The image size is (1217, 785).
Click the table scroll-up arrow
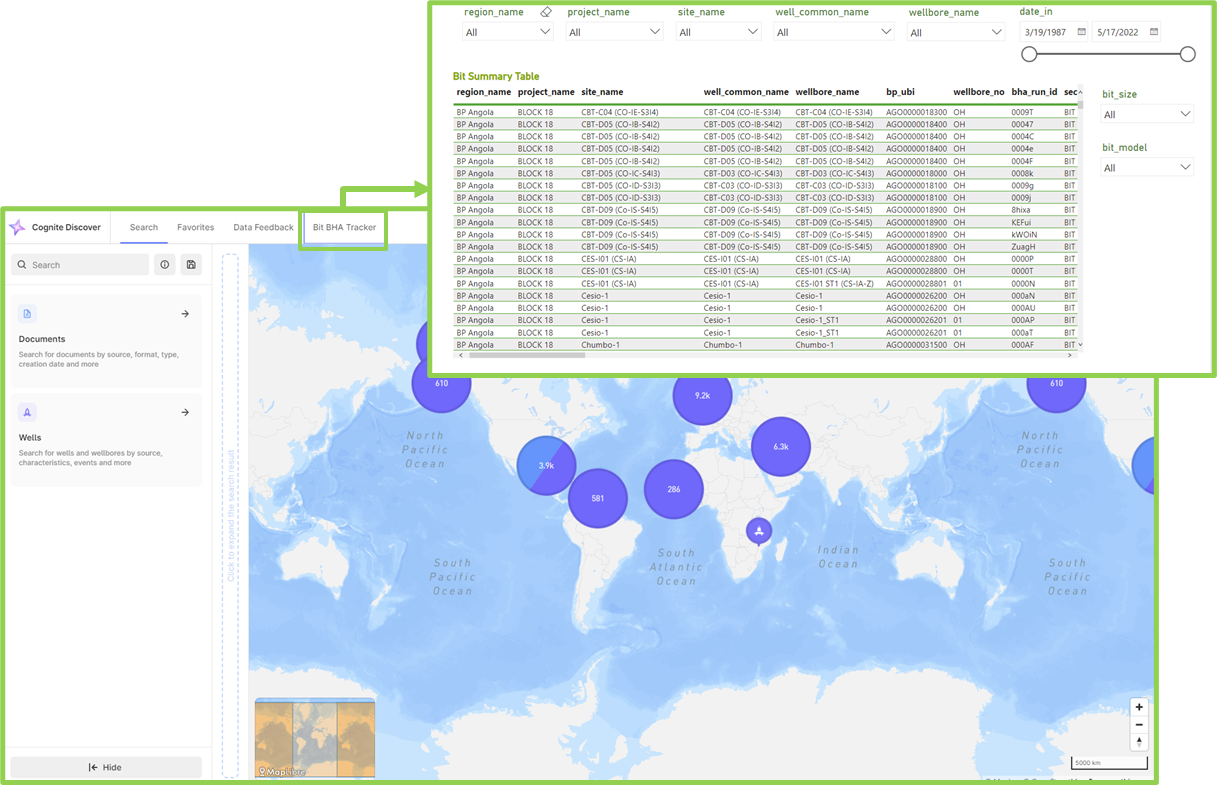(1079, 92)
